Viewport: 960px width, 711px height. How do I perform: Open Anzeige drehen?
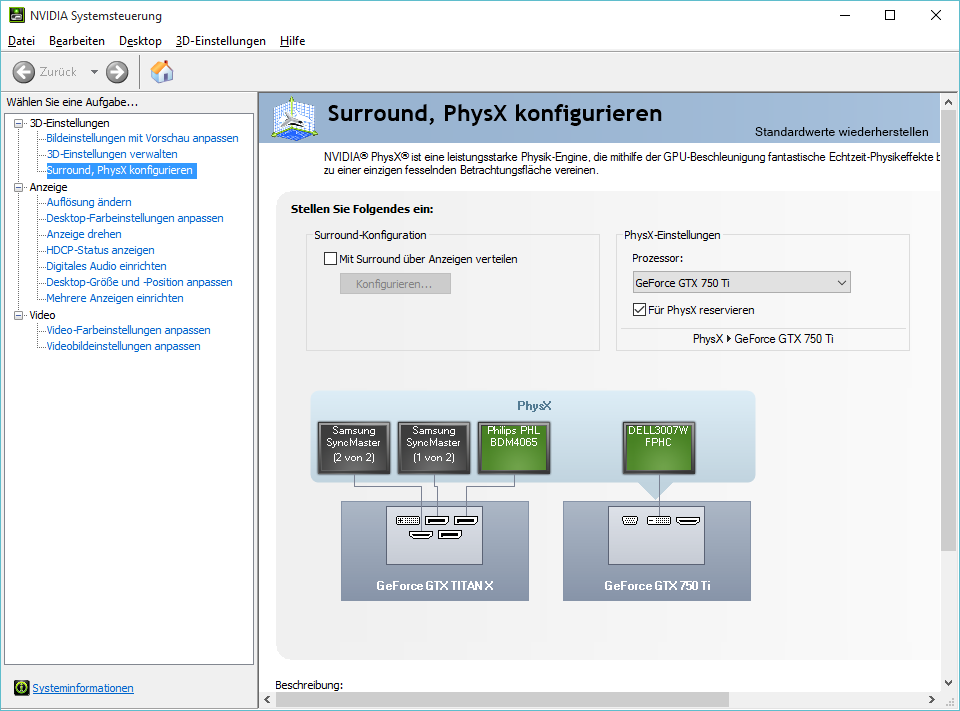[84, 233]
